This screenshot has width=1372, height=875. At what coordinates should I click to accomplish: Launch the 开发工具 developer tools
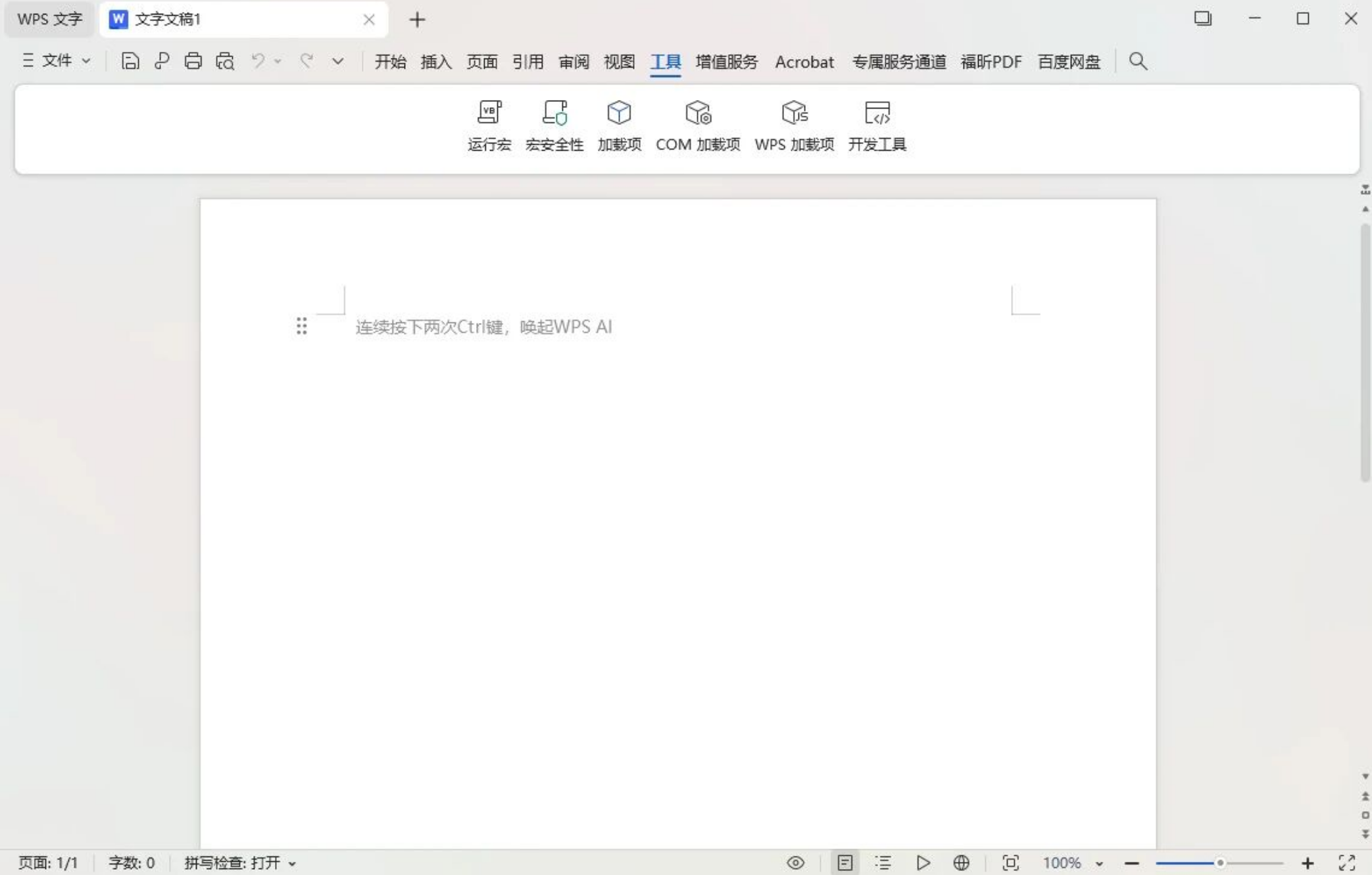[878, 125]
